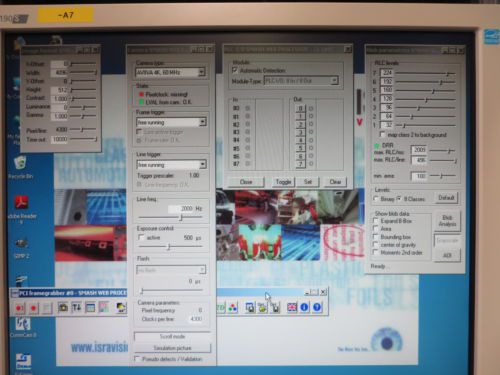
Task: Enable map class 2 to background
Action: [383, 135]
